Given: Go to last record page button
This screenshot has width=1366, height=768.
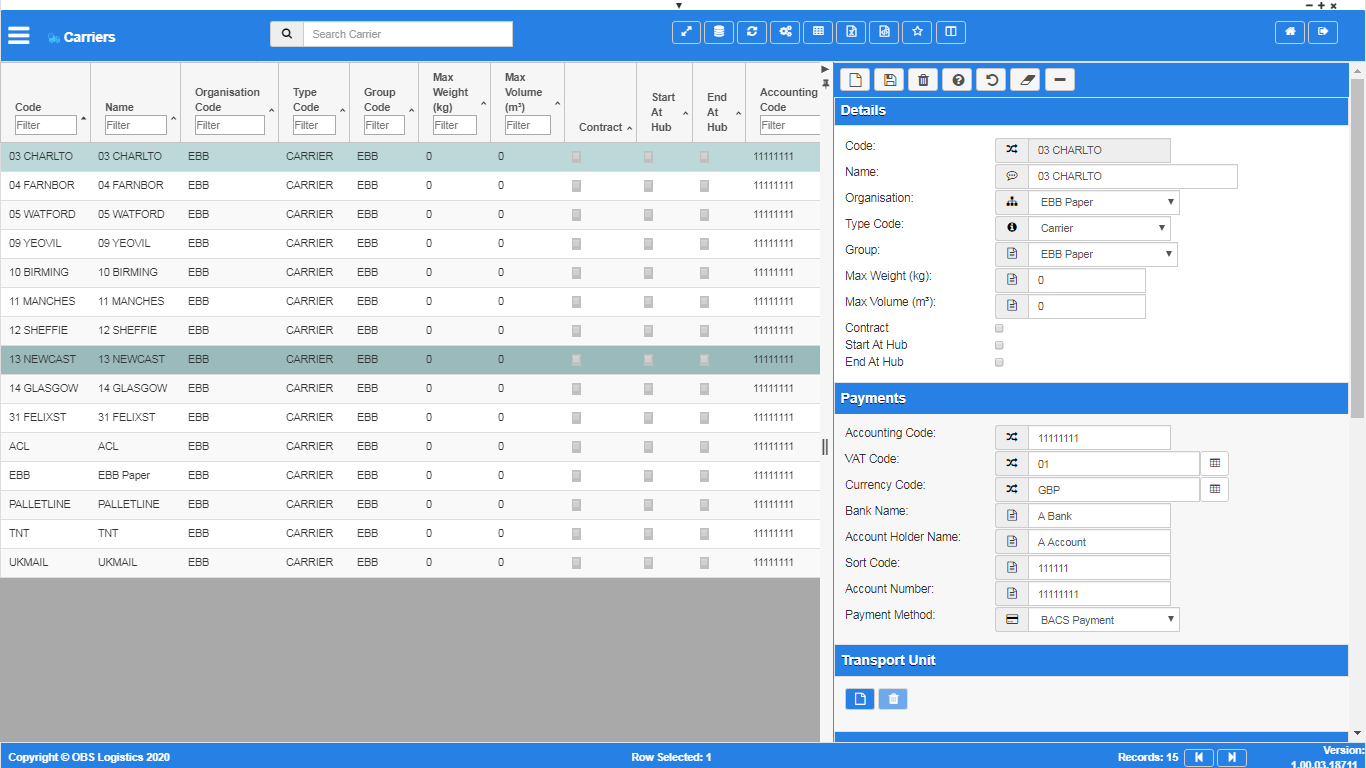Looking at the screenshot, I should click(x=1232, y=757).
